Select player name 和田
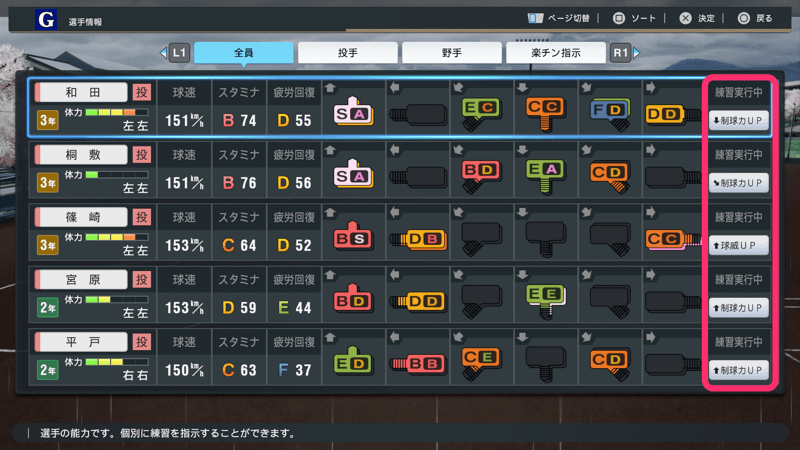This screenshot has height=450, width=800. 83,92
